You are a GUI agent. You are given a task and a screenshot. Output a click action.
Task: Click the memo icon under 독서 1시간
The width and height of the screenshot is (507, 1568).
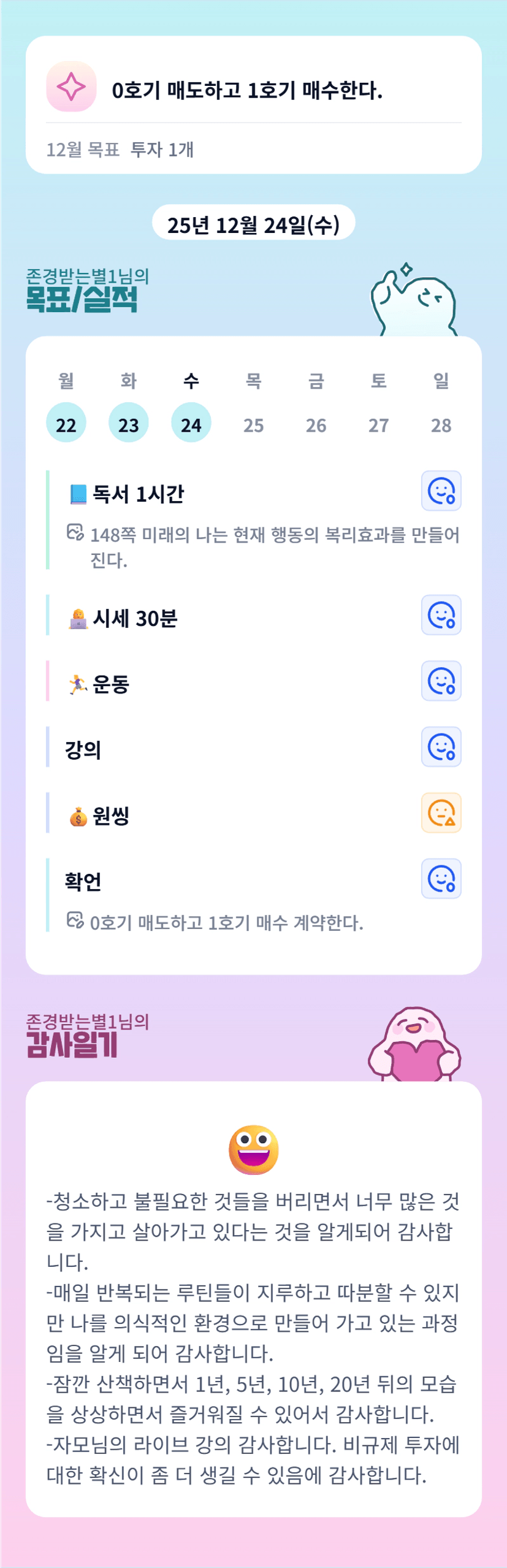pos(75,532)
